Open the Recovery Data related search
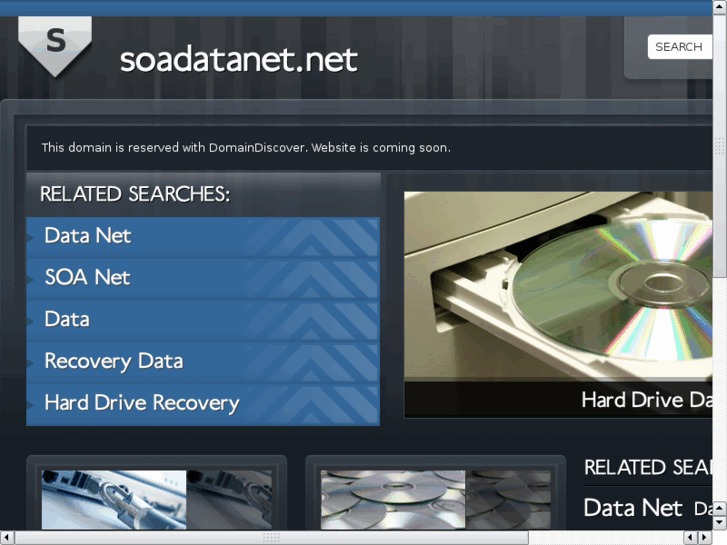Viewport: 727px width, 545px height. (x=203, y=362)
